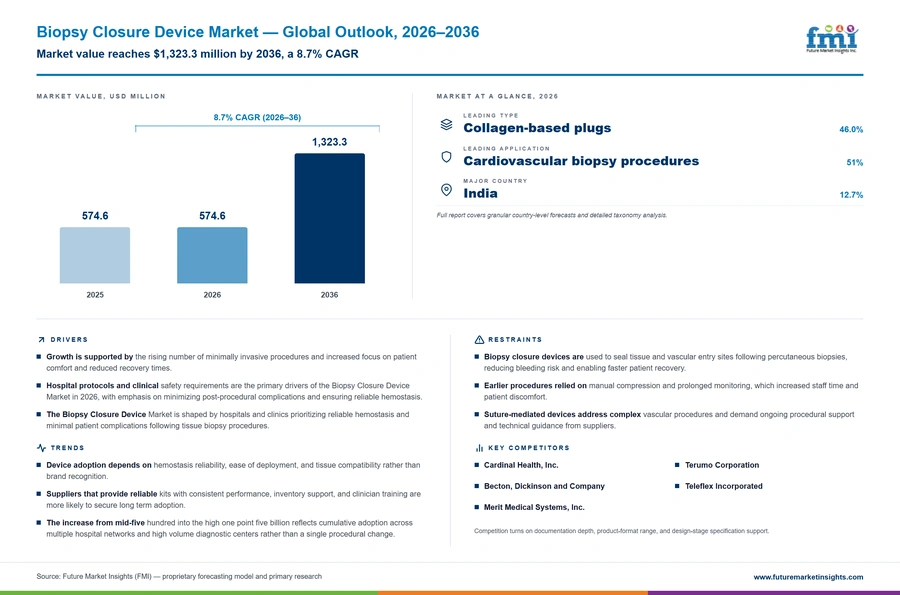
Task: Click the 'Trends' section heading
Action: [67, 448]
